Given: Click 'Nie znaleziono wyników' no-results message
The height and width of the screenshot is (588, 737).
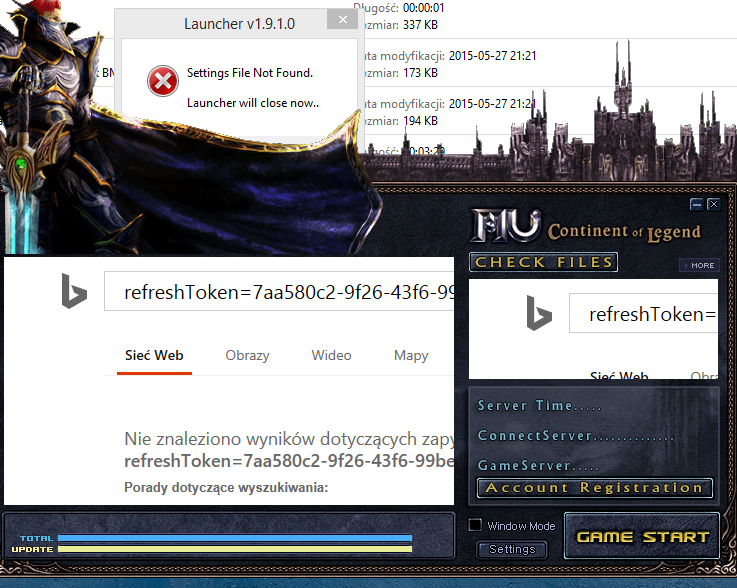Looking at the screenshot, I should coord(289,439).
